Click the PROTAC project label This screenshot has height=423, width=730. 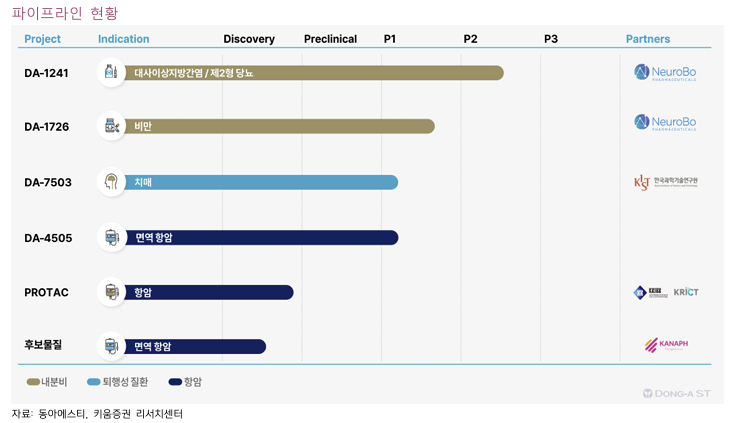pyautogui.click(x=45, y=292)
